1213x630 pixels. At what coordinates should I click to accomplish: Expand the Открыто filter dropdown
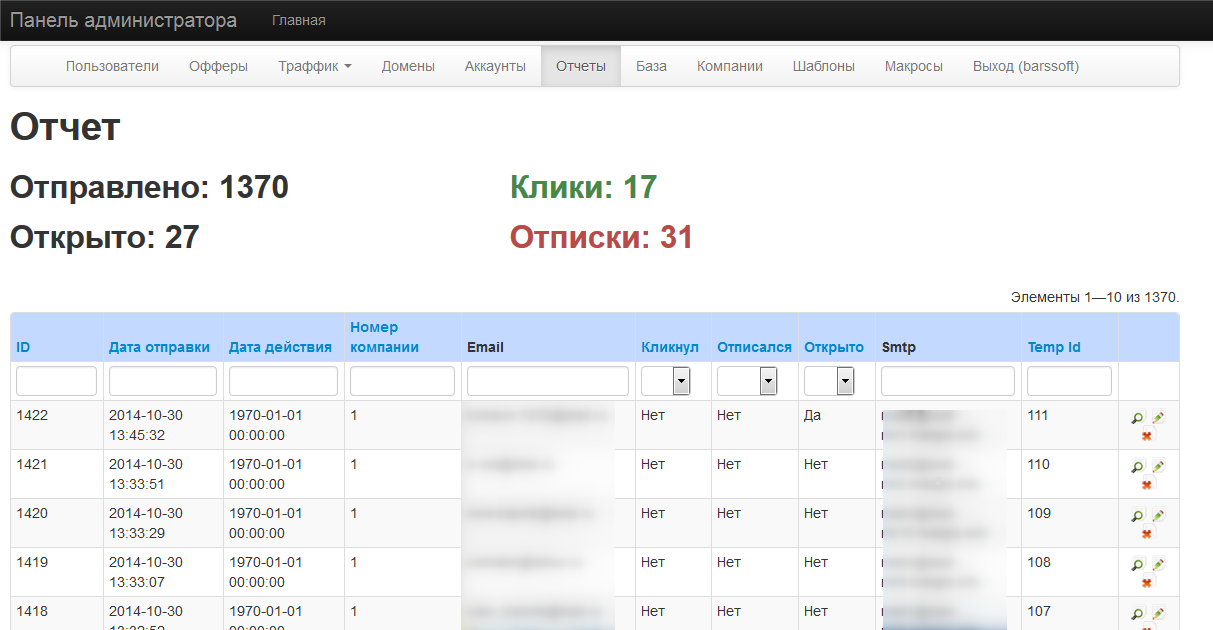point(843,380)
